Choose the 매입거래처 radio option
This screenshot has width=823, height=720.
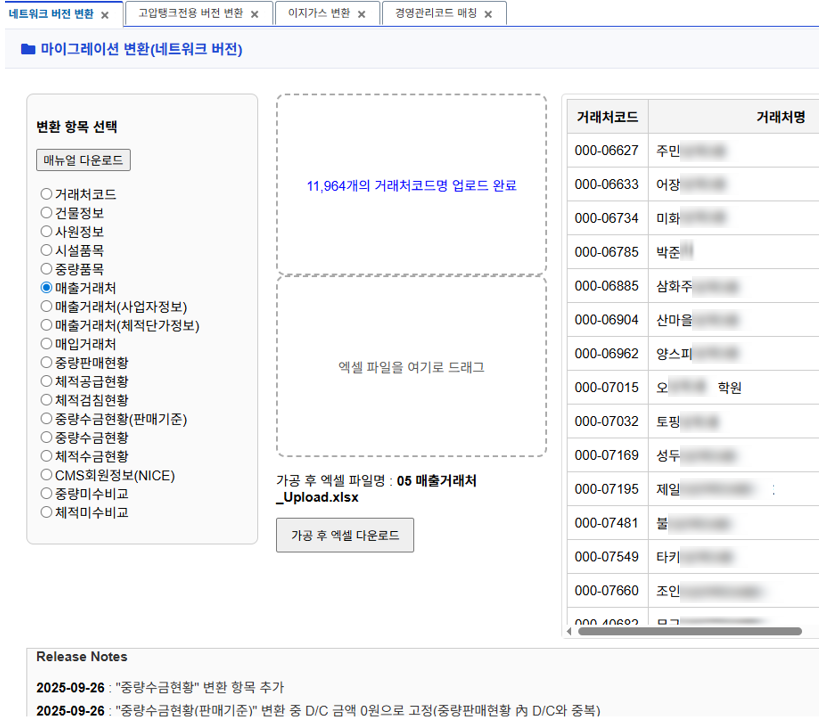pos(46,344)
